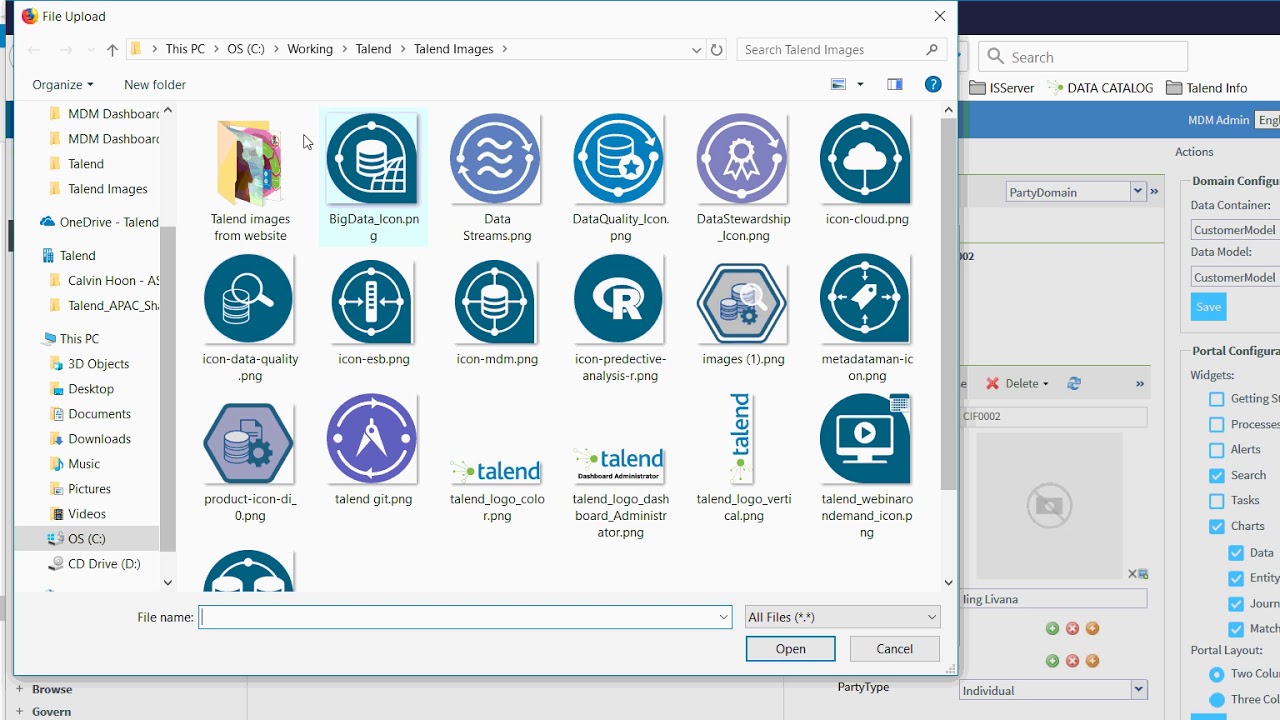
Task: Click the Change your view icon
Action: coord(839,85)
